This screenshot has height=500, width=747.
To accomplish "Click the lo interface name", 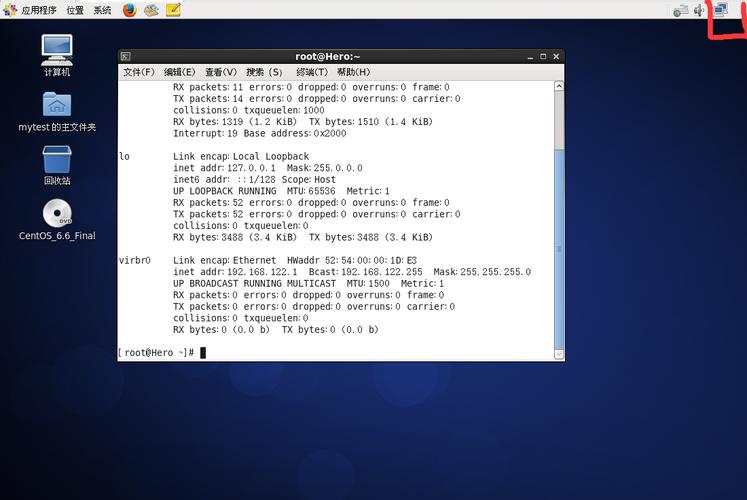I will click(124, 156).
